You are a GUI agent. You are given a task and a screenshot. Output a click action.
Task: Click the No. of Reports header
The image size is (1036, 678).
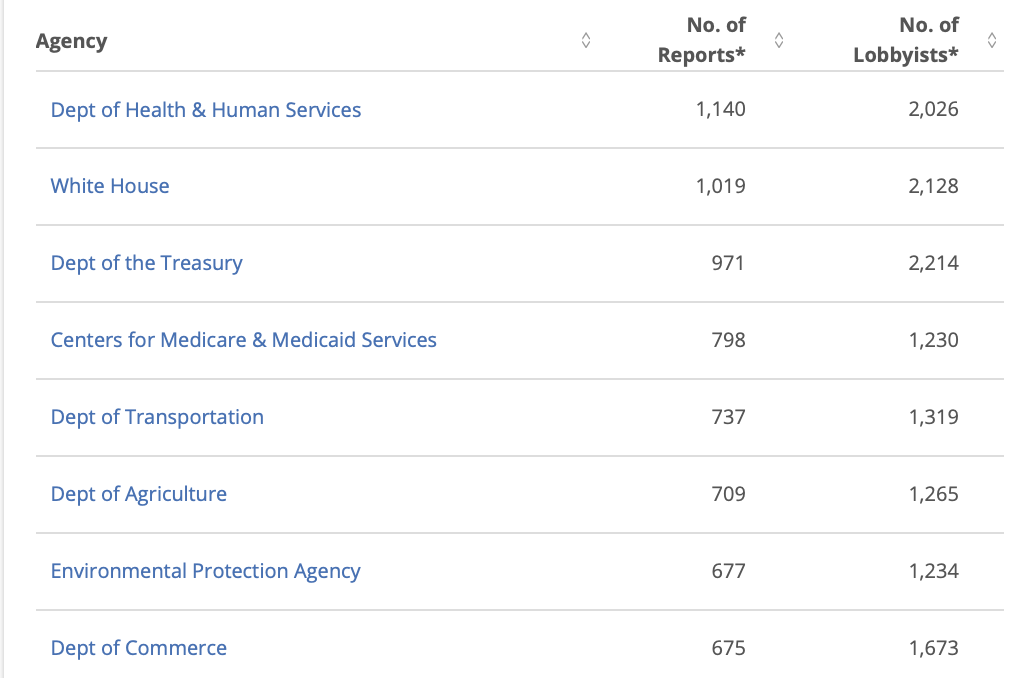(702, 40)
